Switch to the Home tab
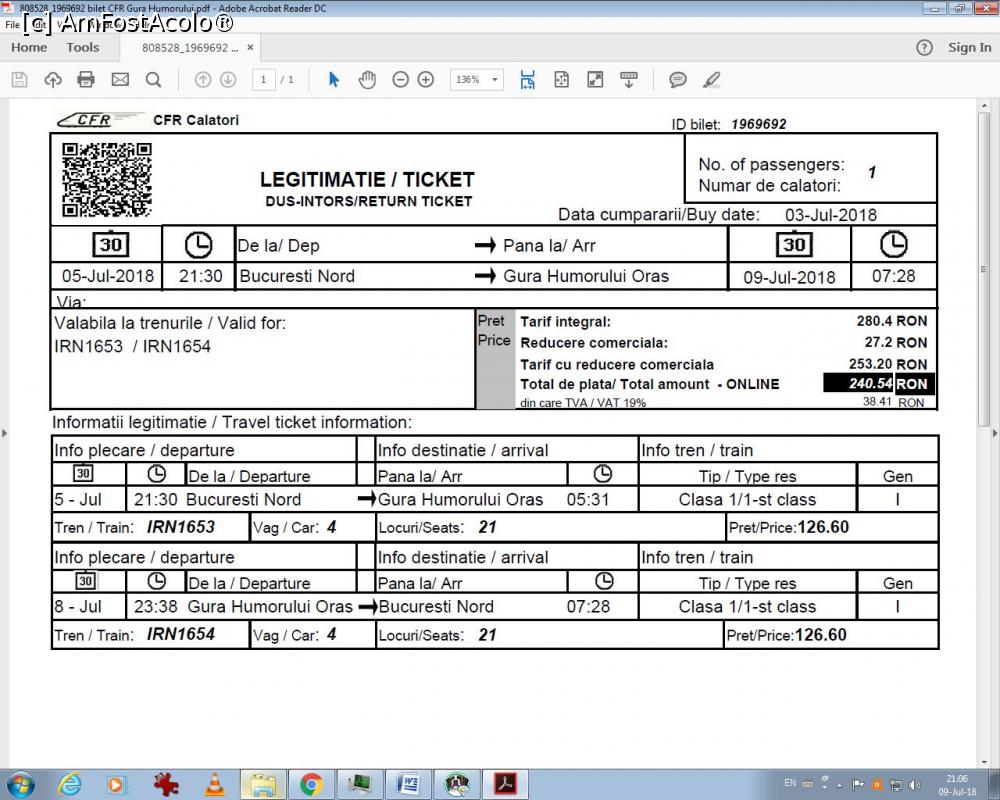 point(29,47)
